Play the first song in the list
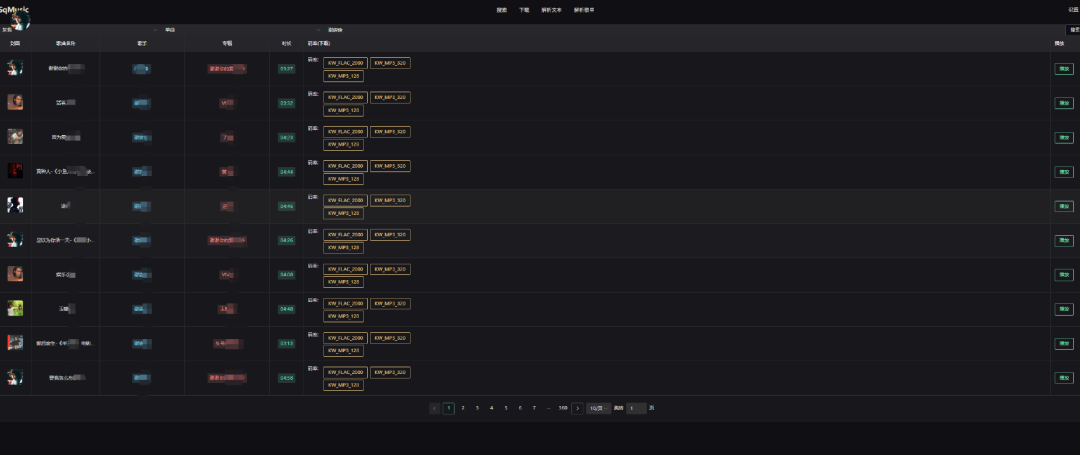This screenshot has height=455, width=1080. point(1063,68)
